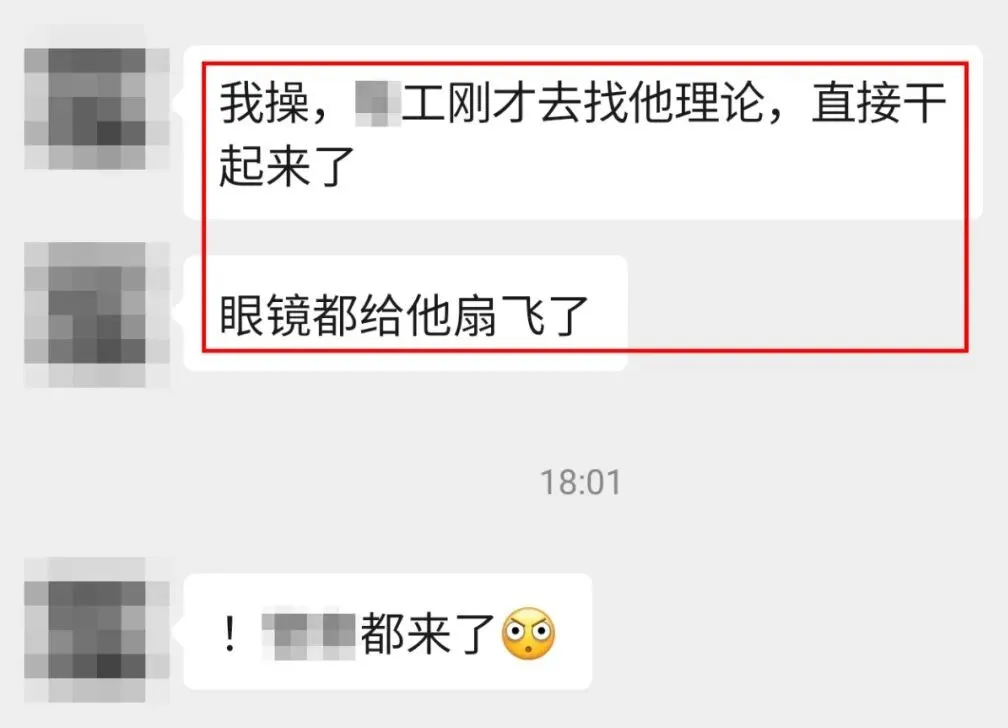1008x728 pixels.
Task: Click the exclamation mark in the last message
Action: coord(230,633)
